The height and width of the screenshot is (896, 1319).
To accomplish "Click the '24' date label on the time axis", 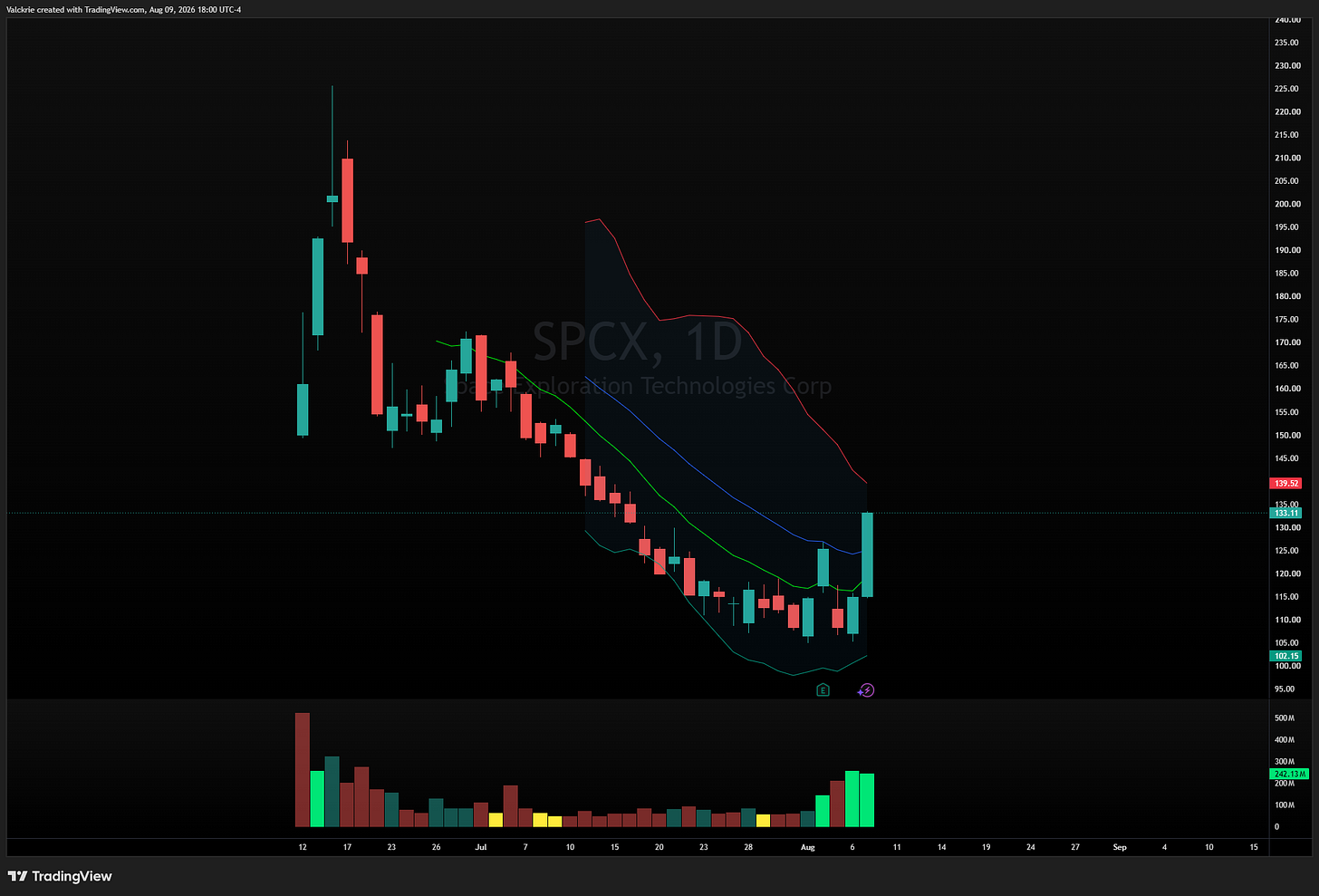I will pos(1031,848).
